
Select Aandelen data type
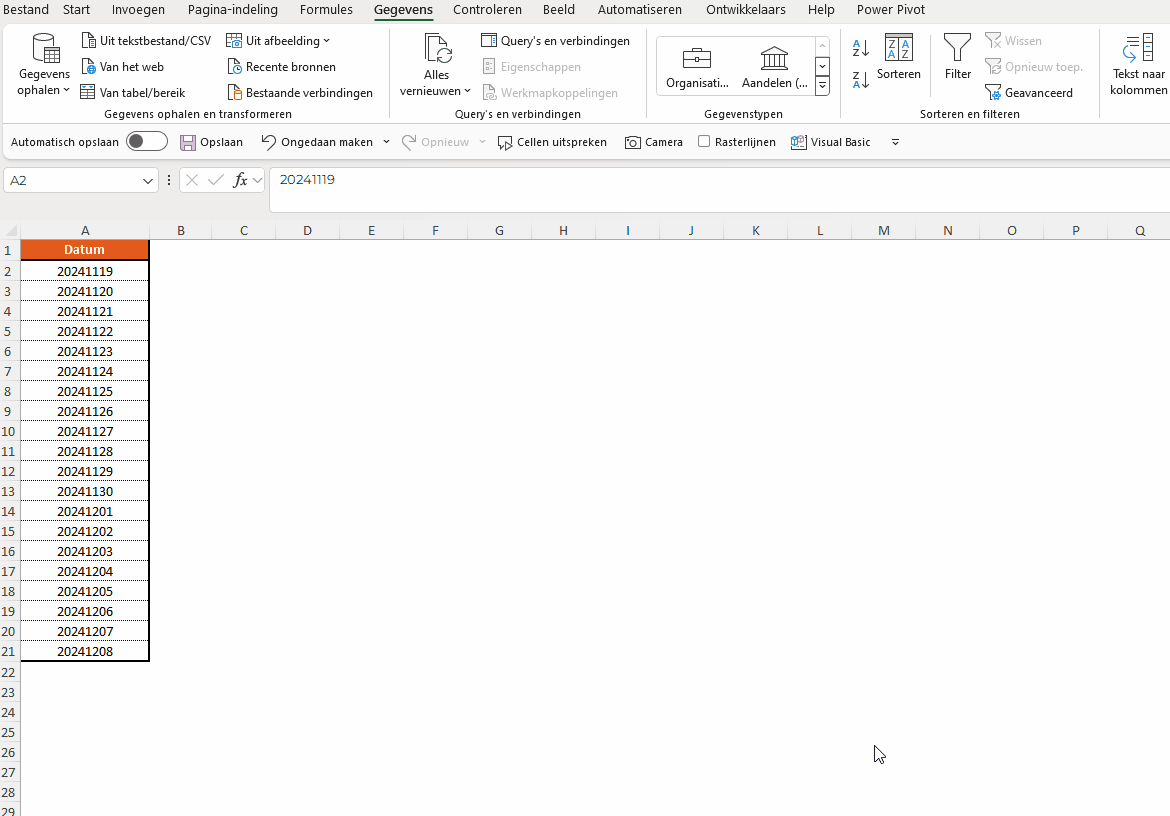(x=775, y=67)
